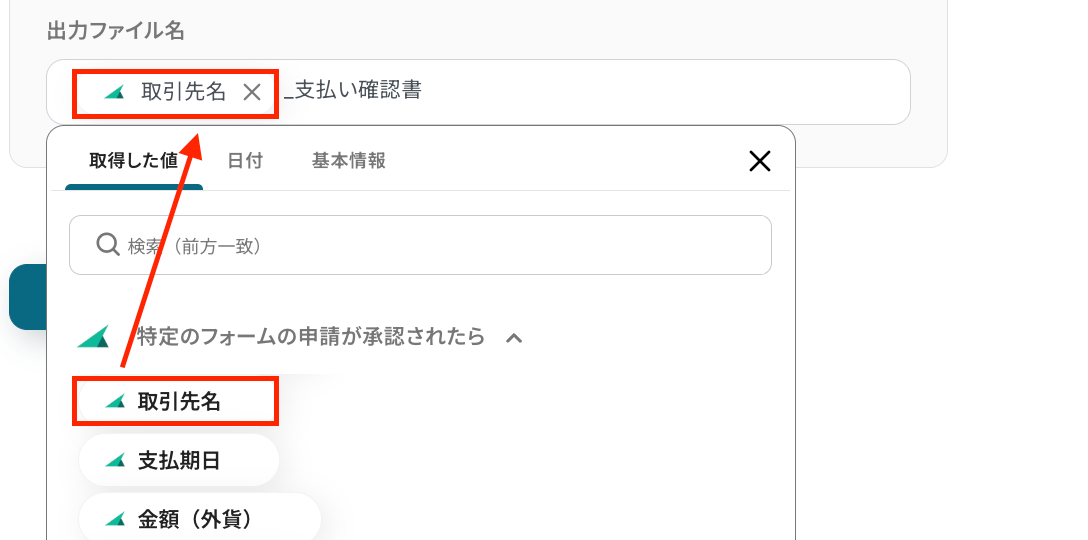Insert the 金額（外貨） value
Image resolution: width=1088 pixels, height=540 pixels.
[x=200, y=518]
